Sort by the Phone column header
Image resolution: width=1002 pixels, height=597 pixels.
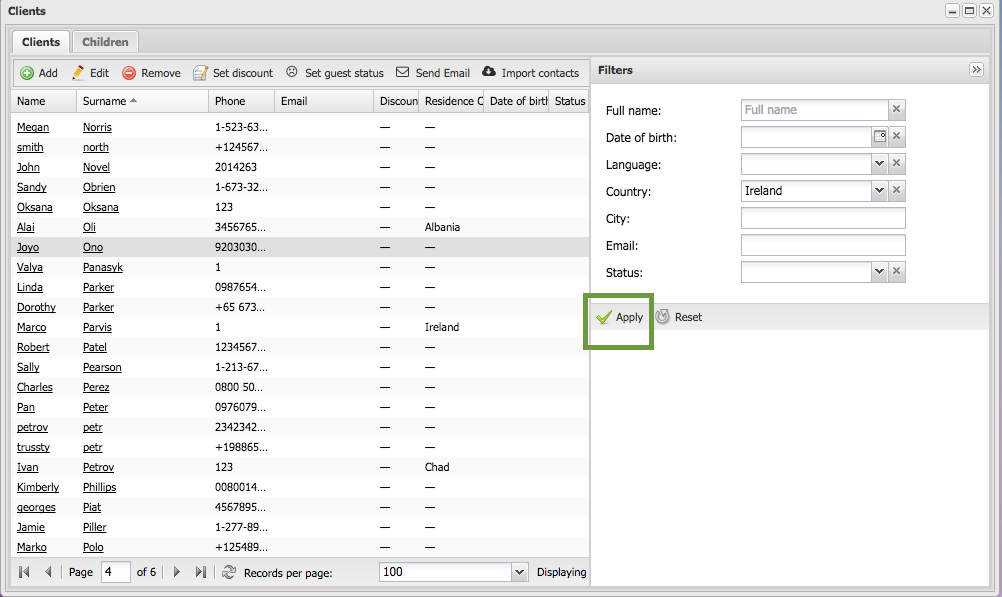tap(242, 101)
